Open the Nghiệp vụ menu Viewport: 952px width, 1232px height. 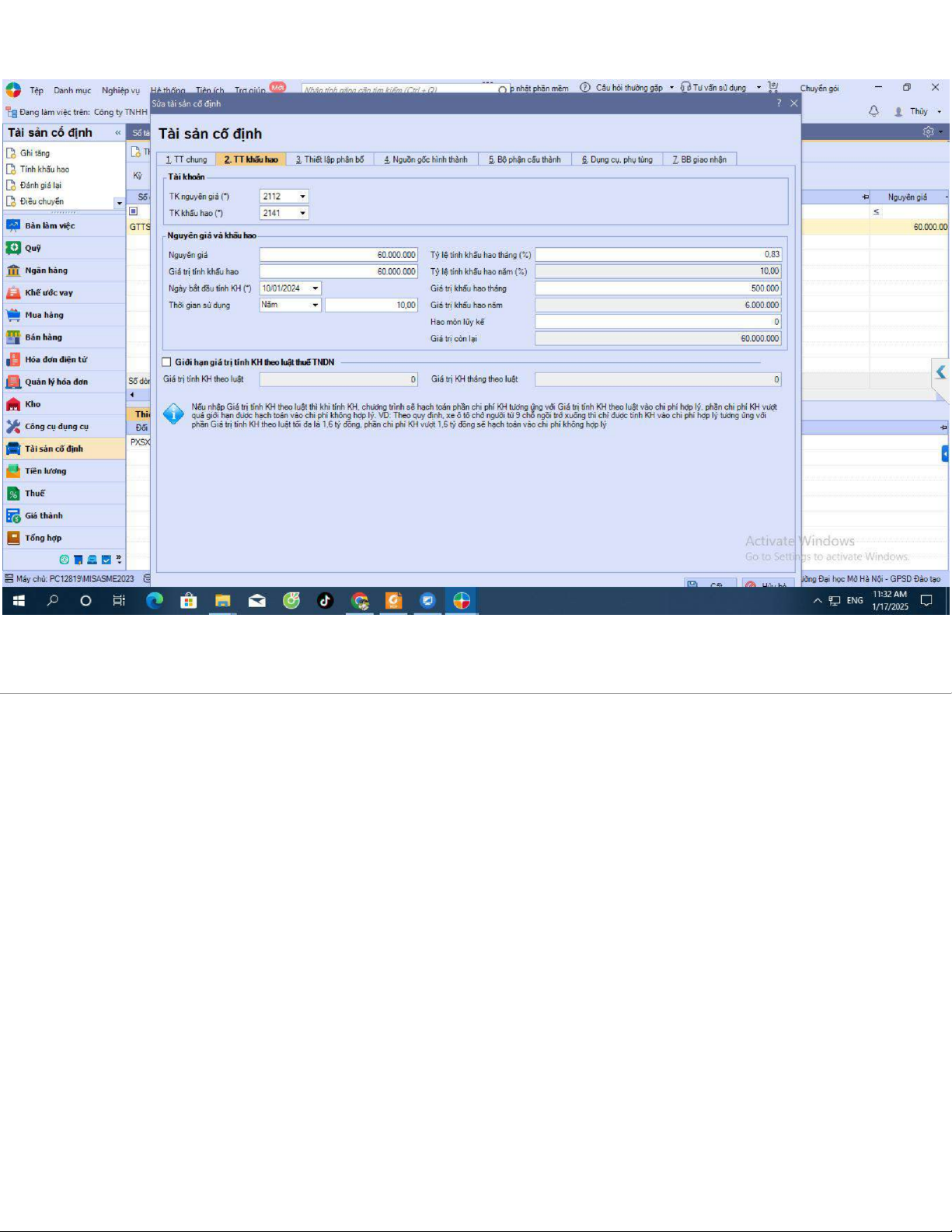pos(120,90)
